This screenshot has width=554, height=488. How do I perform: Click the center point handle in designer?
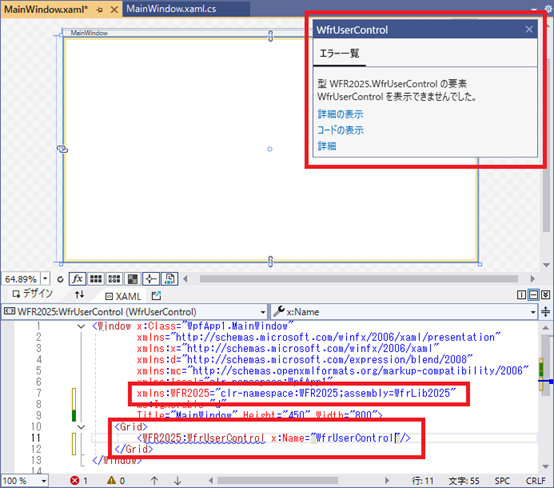pos(270,149)
